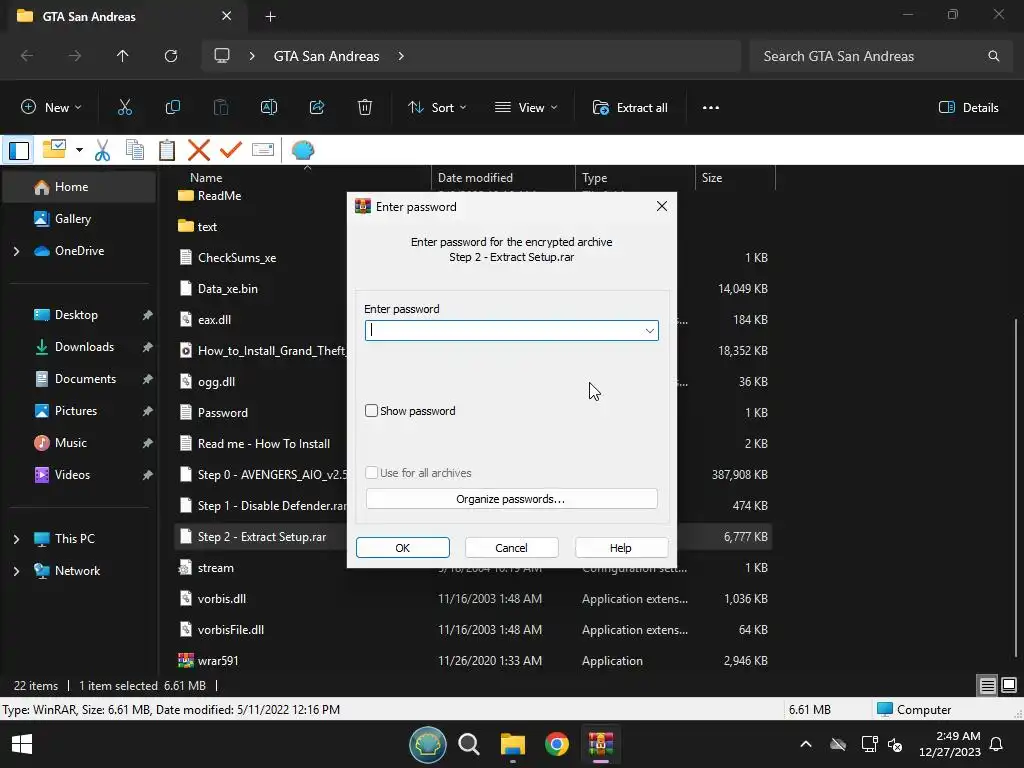The image size is (1024, 768).
Task: Click the taskbar Search magnifier icon
Action: (469, 744)
